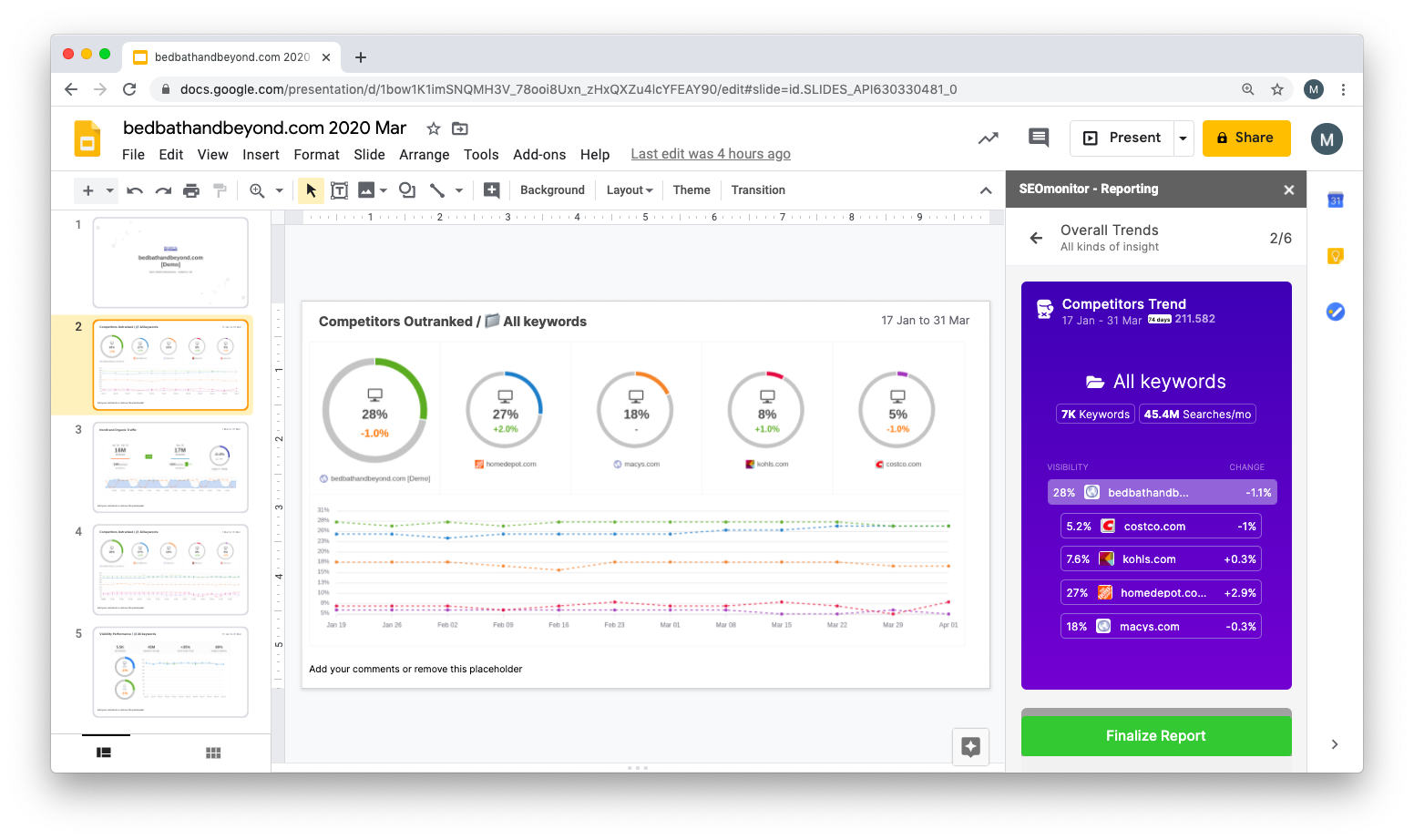Click the zoom magnifier tool
The height and width of the screenshot is (840, 1414).
point(257,190)
